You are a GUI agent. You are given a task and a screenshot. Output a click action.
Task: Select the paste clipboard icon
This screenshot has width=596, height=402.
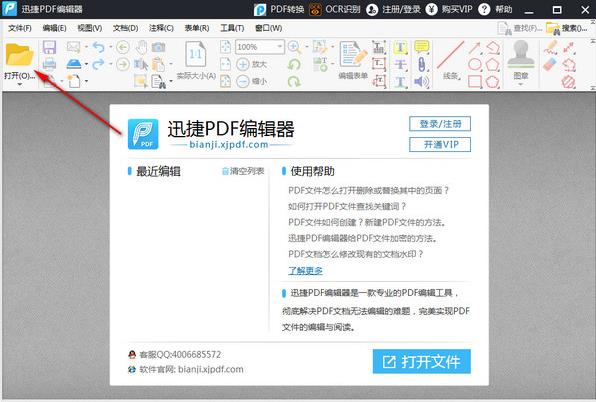pos(159,64)
